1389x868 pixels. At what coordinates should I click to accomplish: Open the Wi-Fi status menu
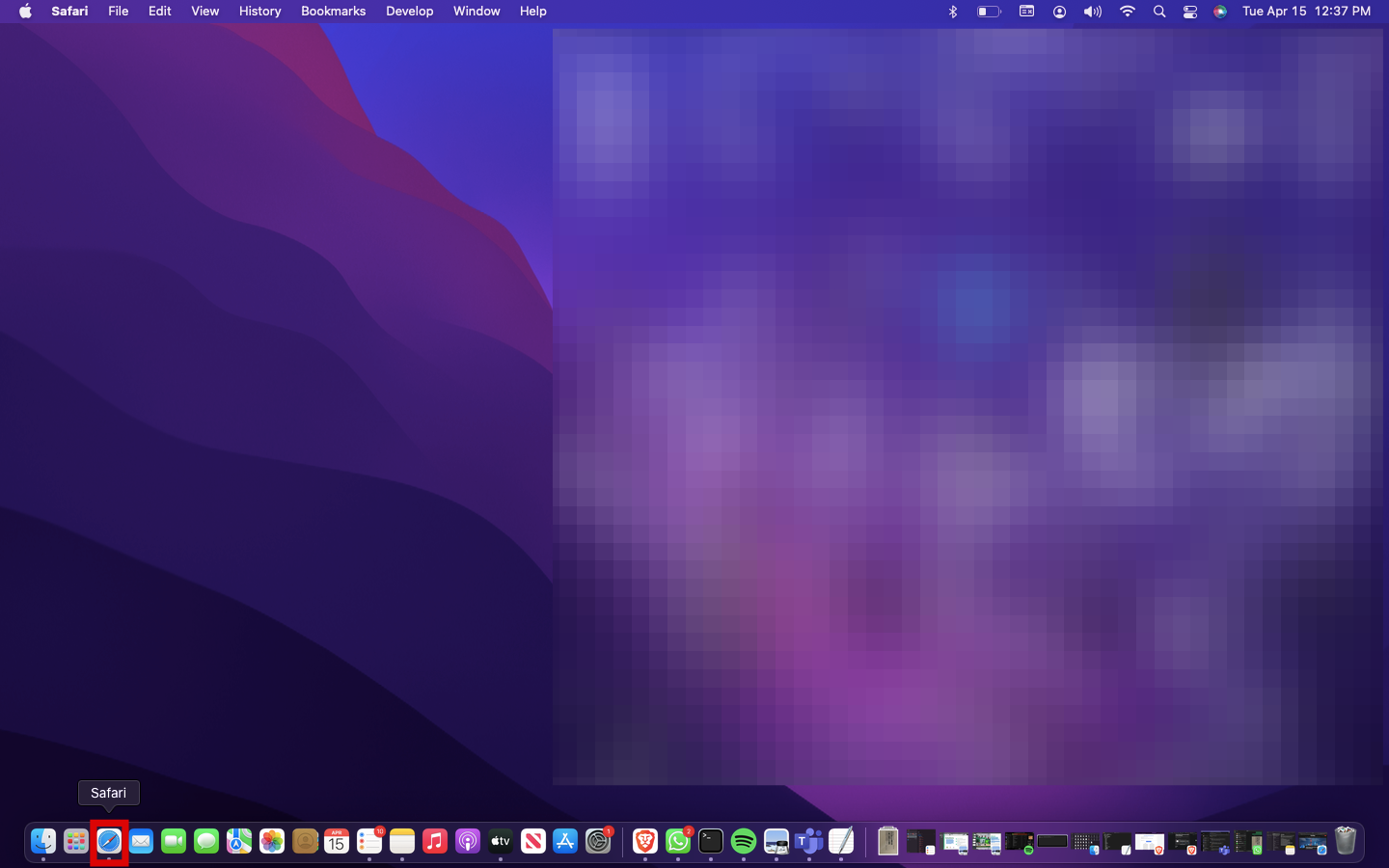coord(1127,12)
